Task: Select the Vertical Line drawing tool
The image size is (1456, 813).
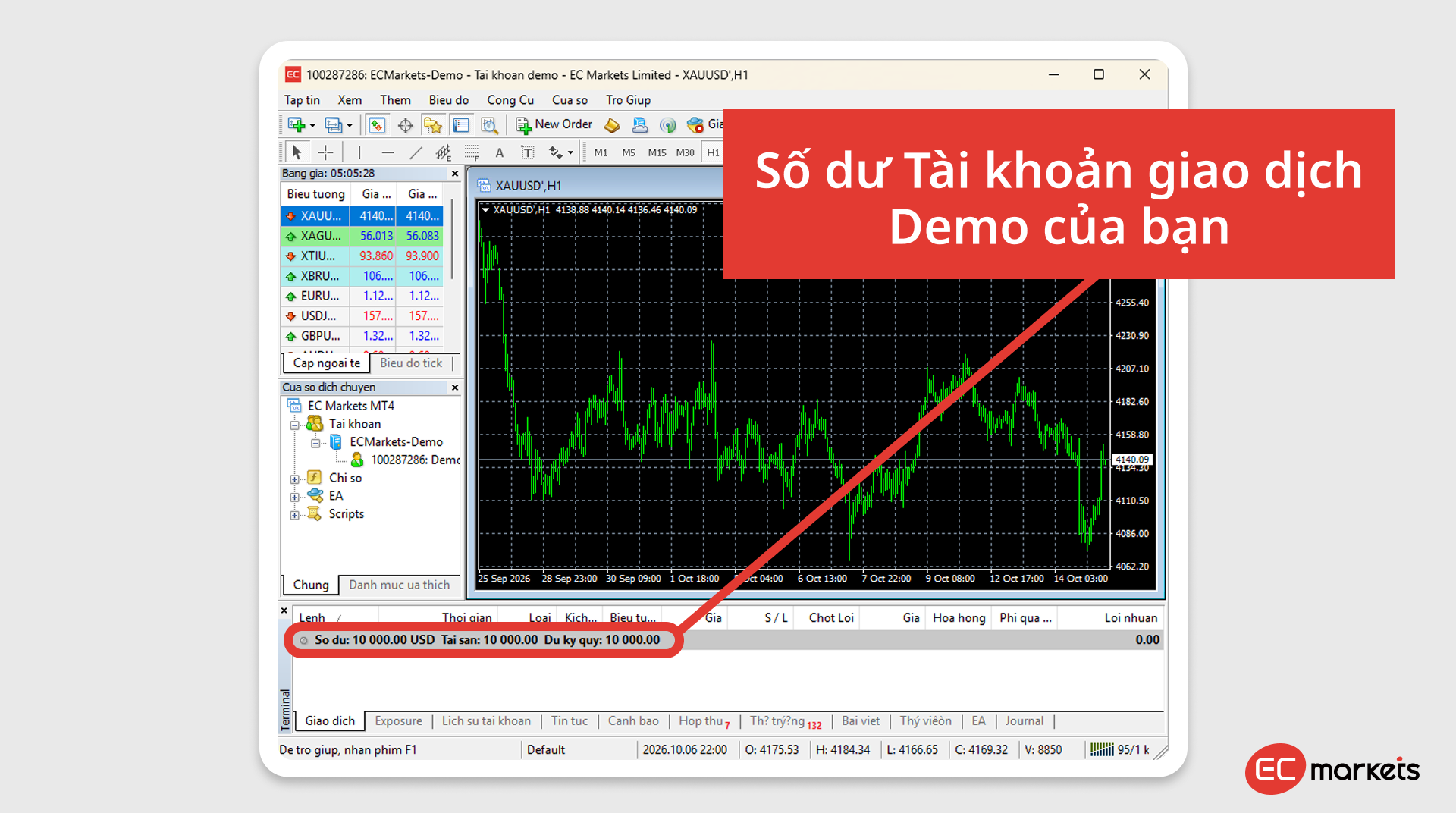Action: click(359, 152)
